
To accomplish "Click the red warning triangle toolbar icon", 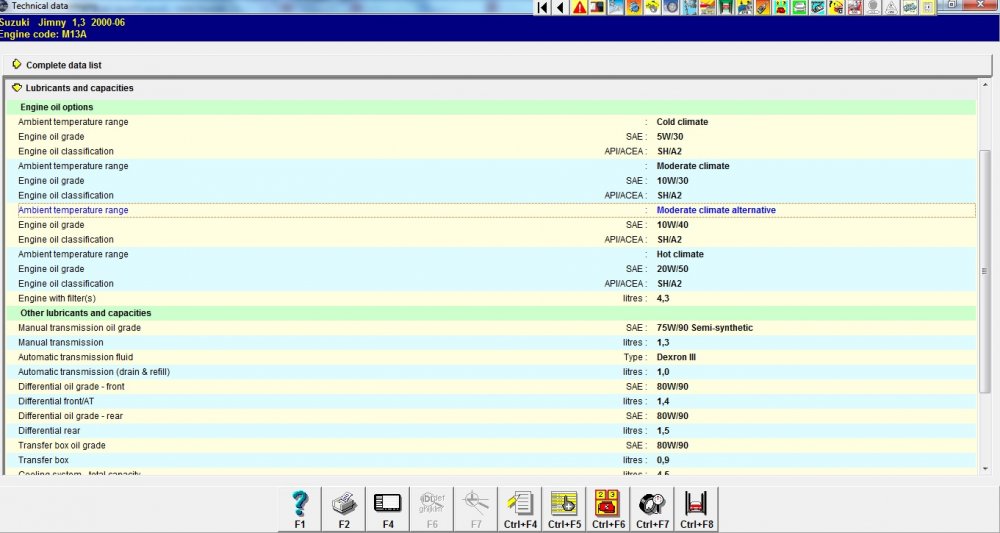I will pyautogui.click(x=579, y=7).
